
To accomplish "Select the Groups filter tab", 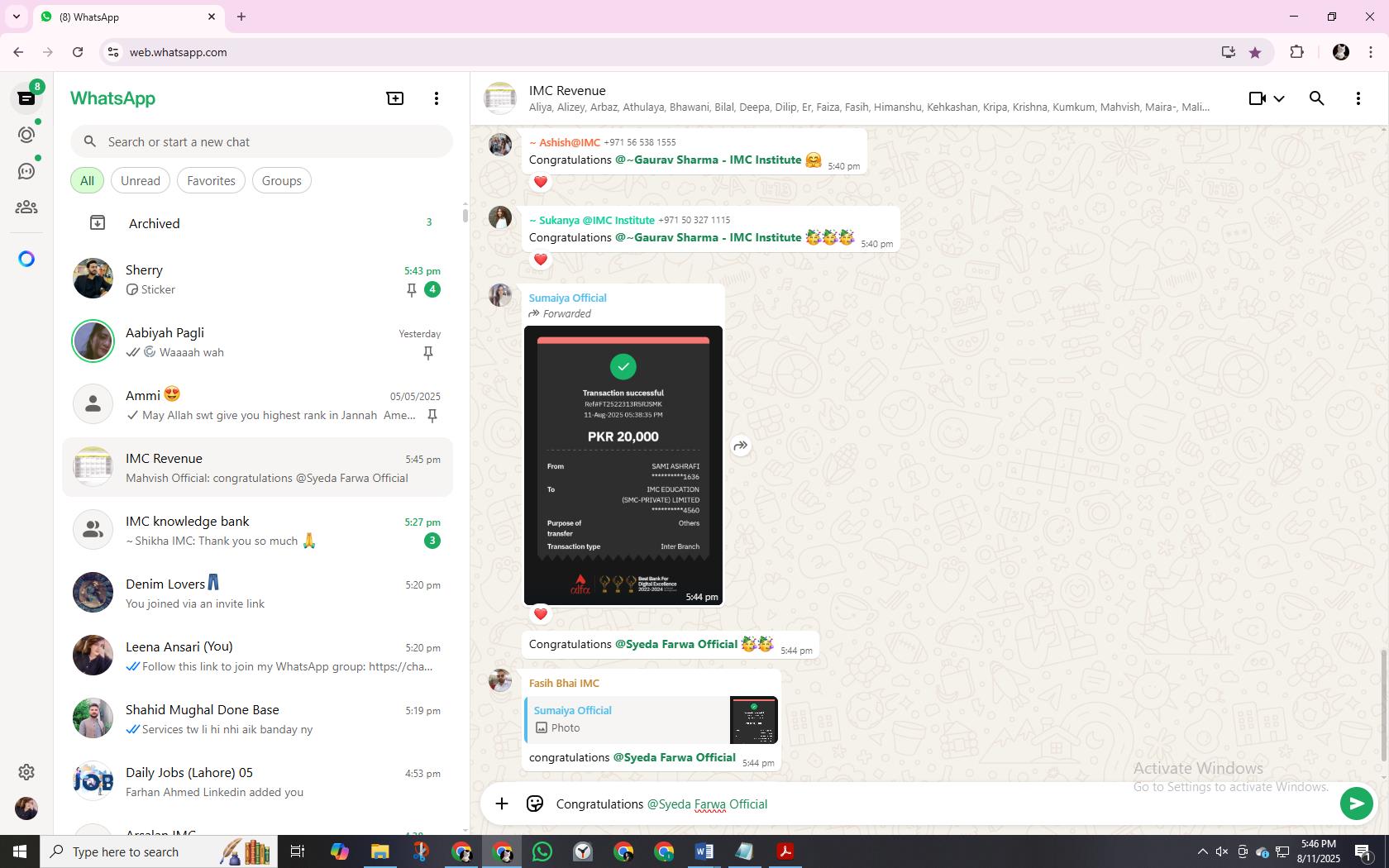I will coord(281,180).
